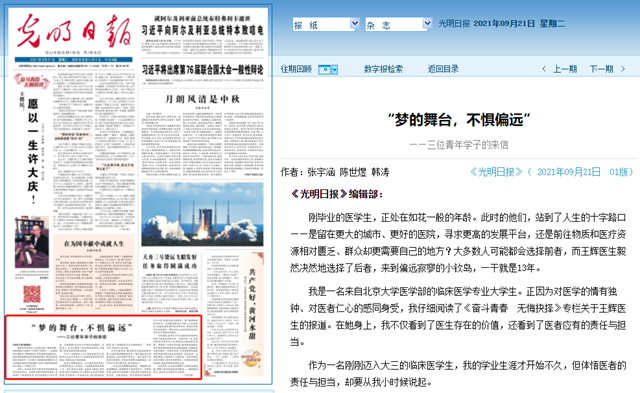The height and width of the screenshot is (393, 640).
Task: Open the 月朗风清是中秋 article
Action: pyautogui.click(x=202, y=99)
